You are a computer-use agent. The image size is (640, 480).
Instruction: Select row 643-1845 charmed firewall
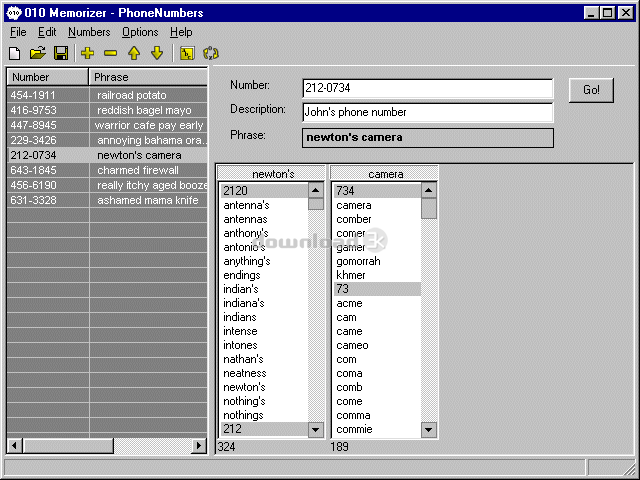107,170
